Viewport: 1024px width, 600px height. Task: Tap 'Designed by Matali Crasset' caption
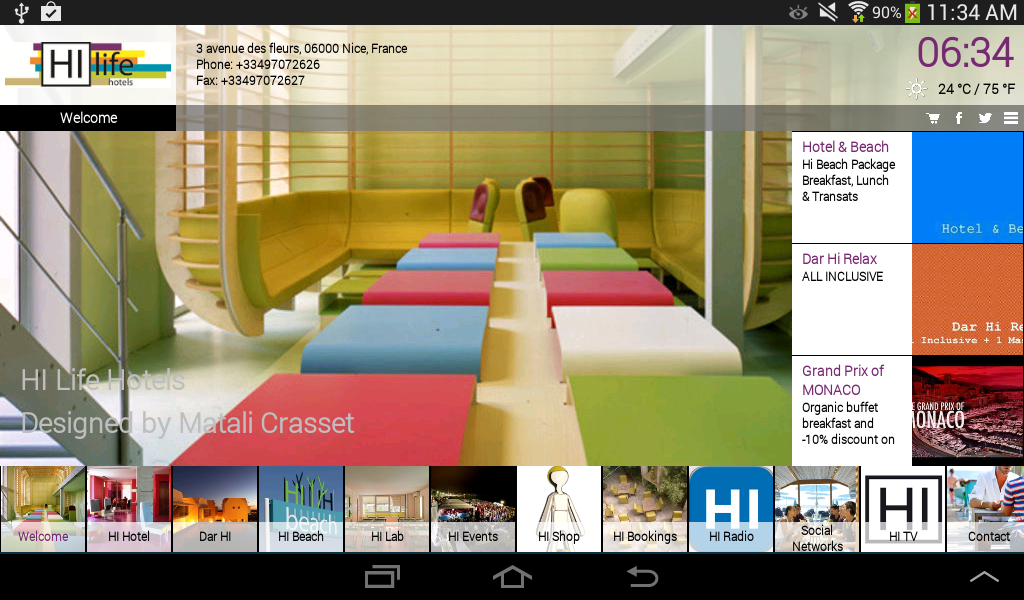point(187,424)
